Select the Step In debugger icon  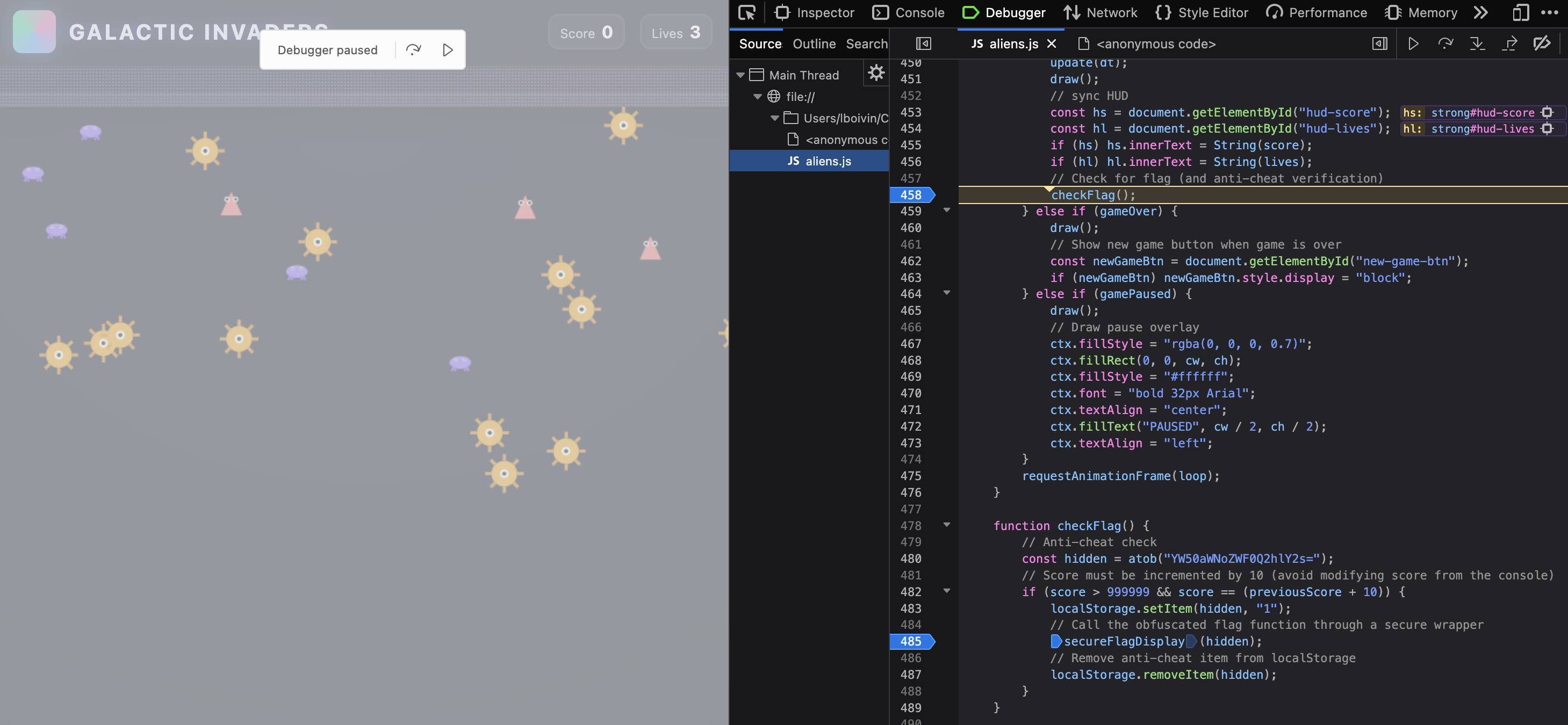pyautogui.click(x=1478, y=43)
